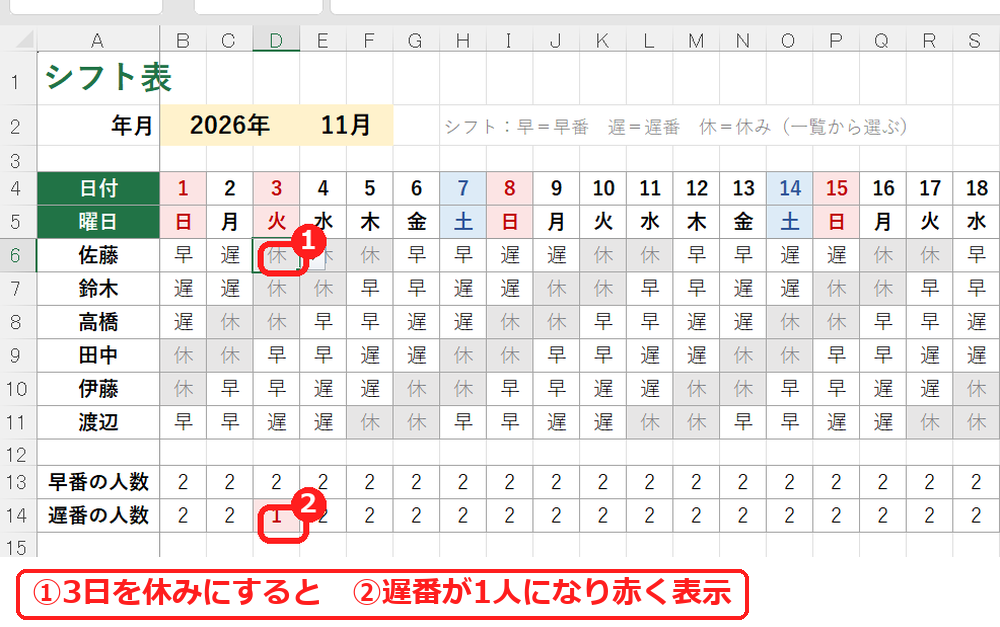Screen dimensions: 1000x627
Task: Click late-shift count cell for day 9
Action: coord(556,515)
